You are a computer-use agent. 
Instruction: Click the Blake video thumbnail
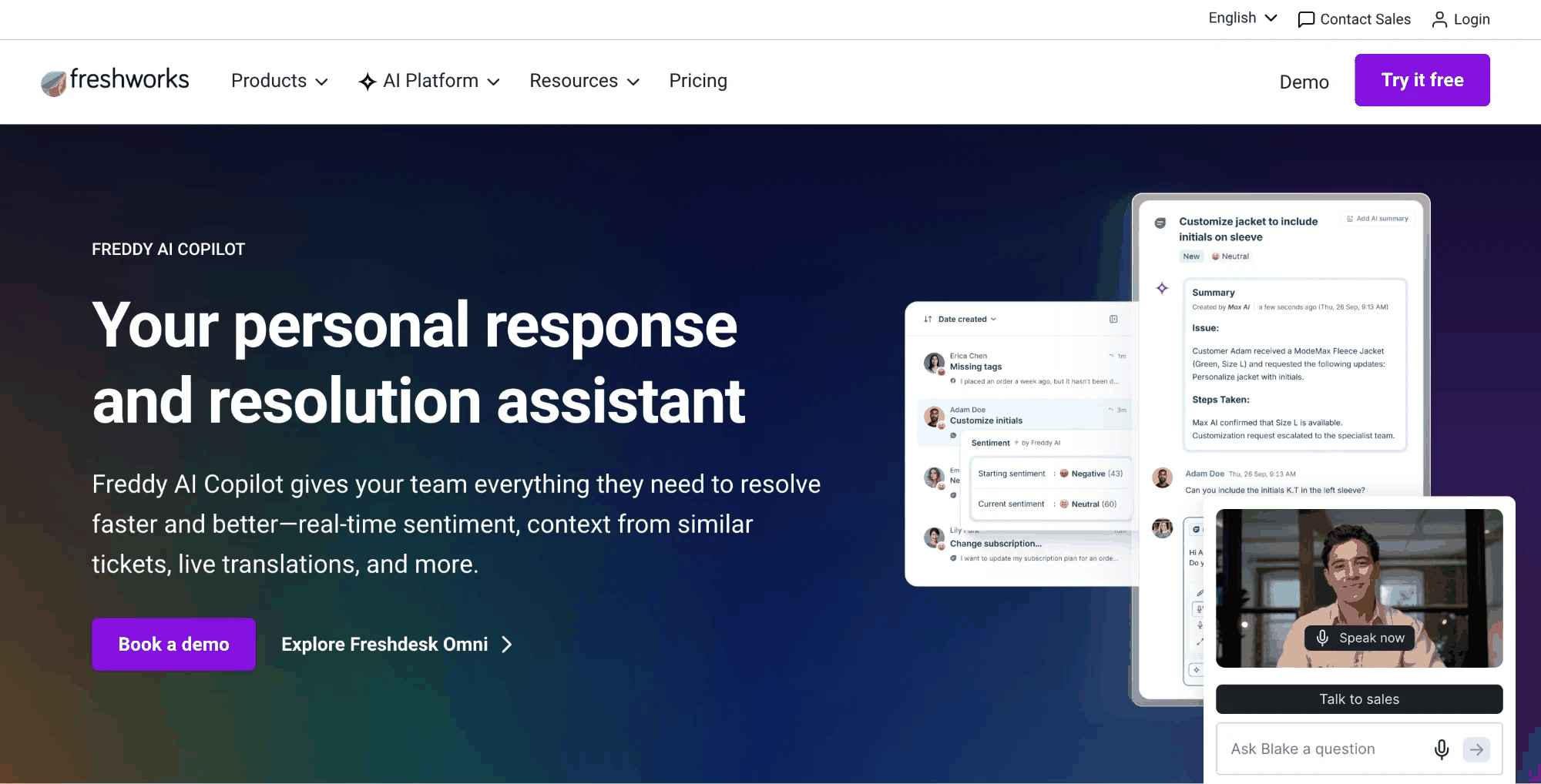[1359, 588]
